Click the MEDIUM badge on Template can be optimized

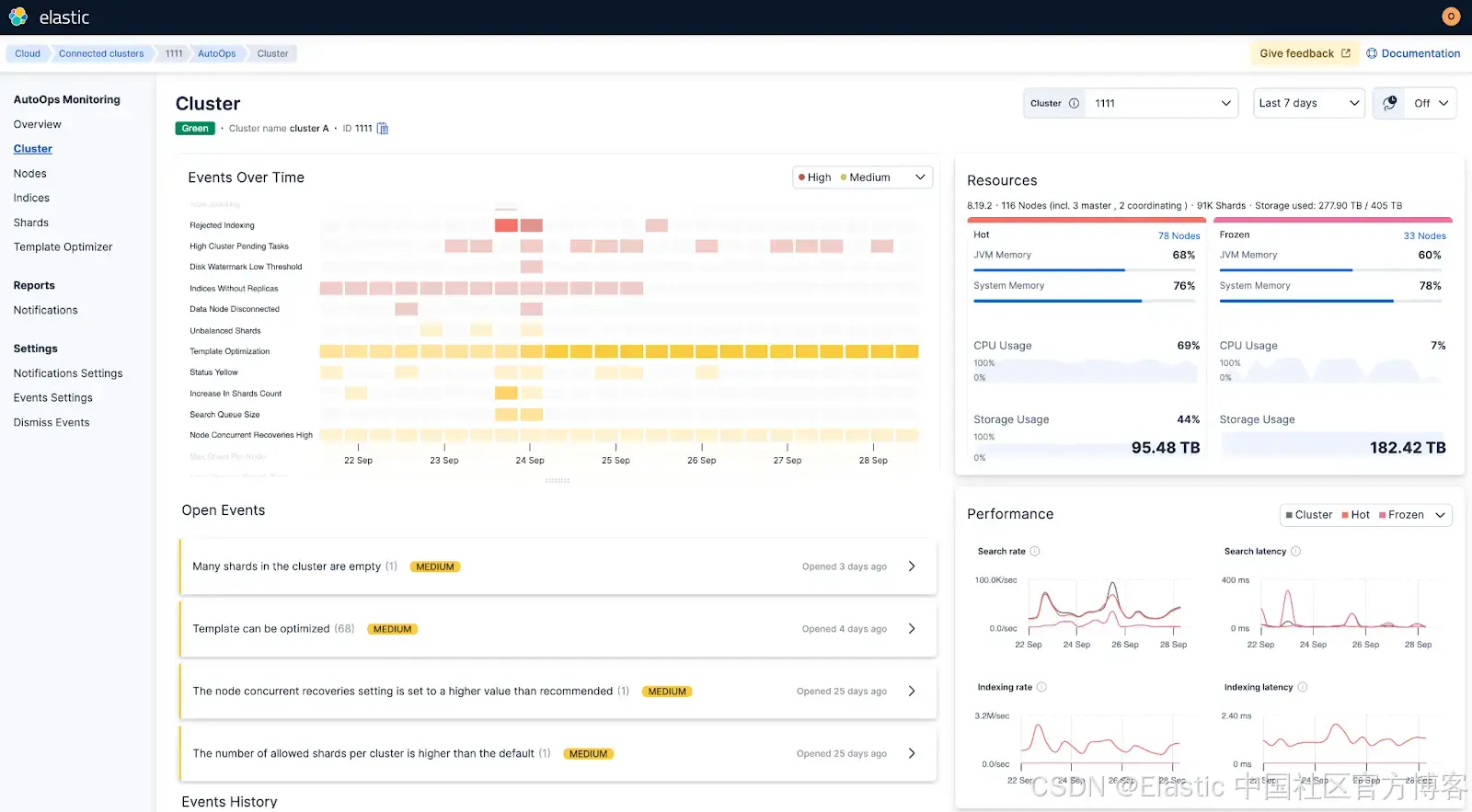[393, 629]
